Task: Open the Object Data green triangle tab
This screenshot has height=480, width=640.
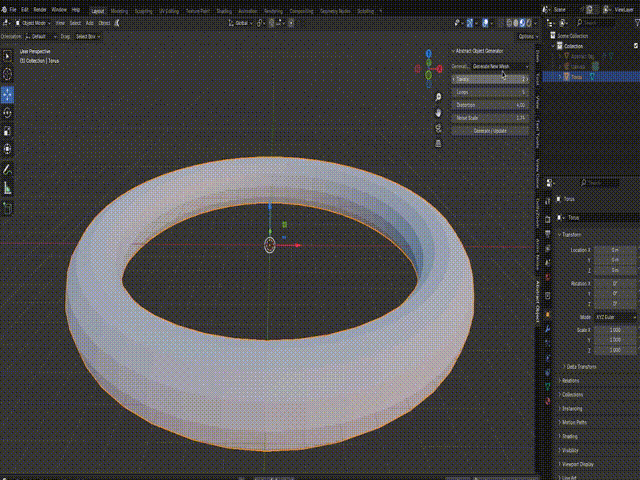Action: [548, 386]
